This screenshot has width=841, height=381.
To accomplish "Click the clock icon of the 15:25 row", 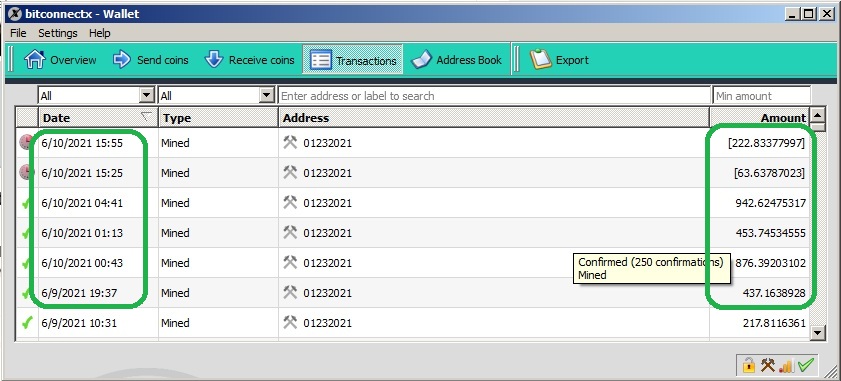I will pos(26,172).
